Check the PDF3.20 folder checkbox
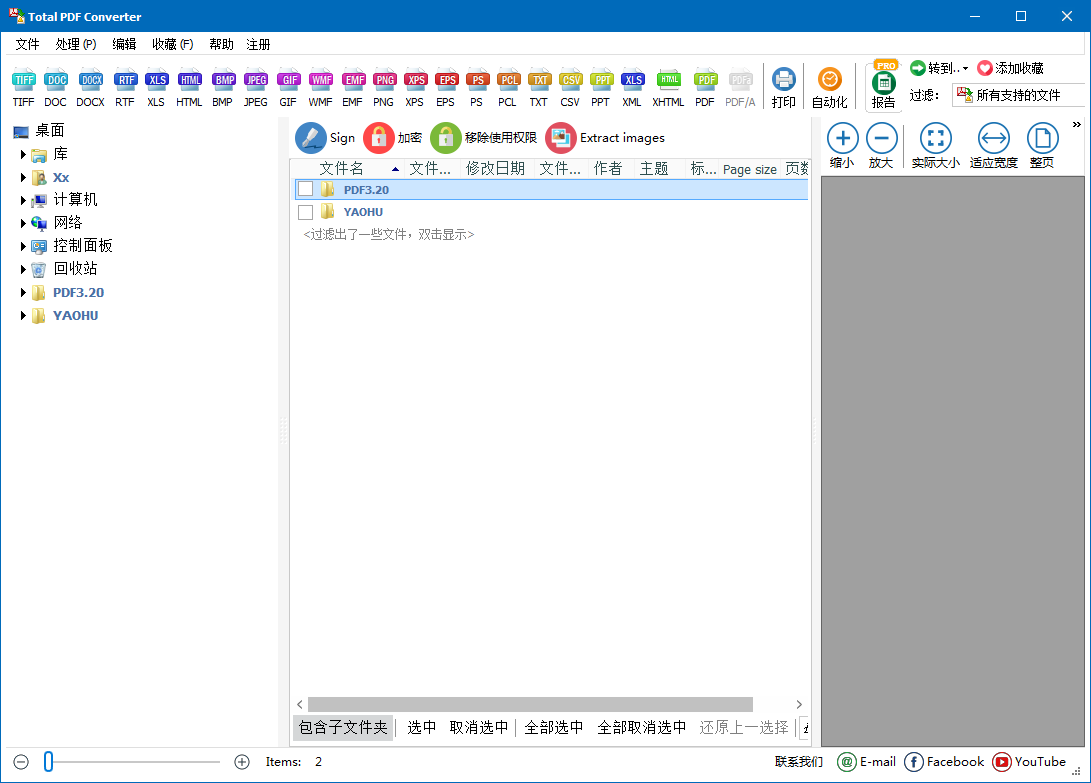 (306, 189)
